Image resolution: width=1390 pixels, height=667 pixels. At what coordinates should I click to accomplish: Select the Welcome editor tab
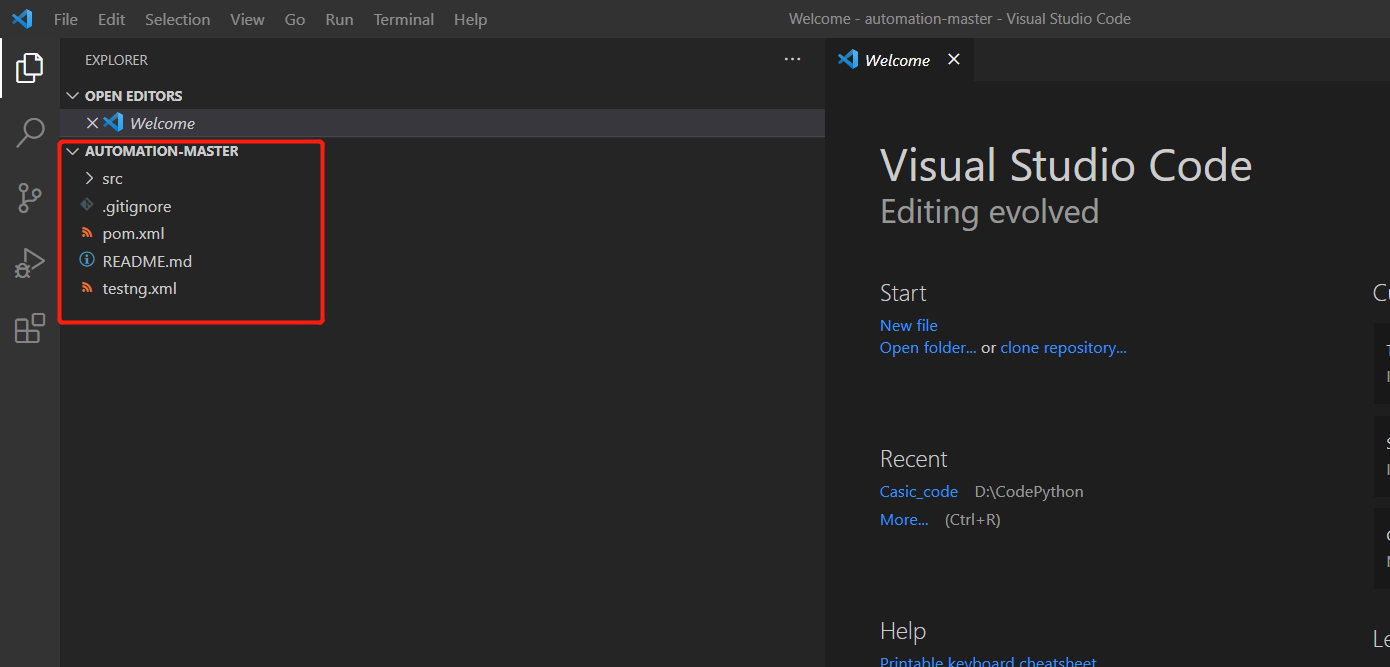tap(900, 60)
